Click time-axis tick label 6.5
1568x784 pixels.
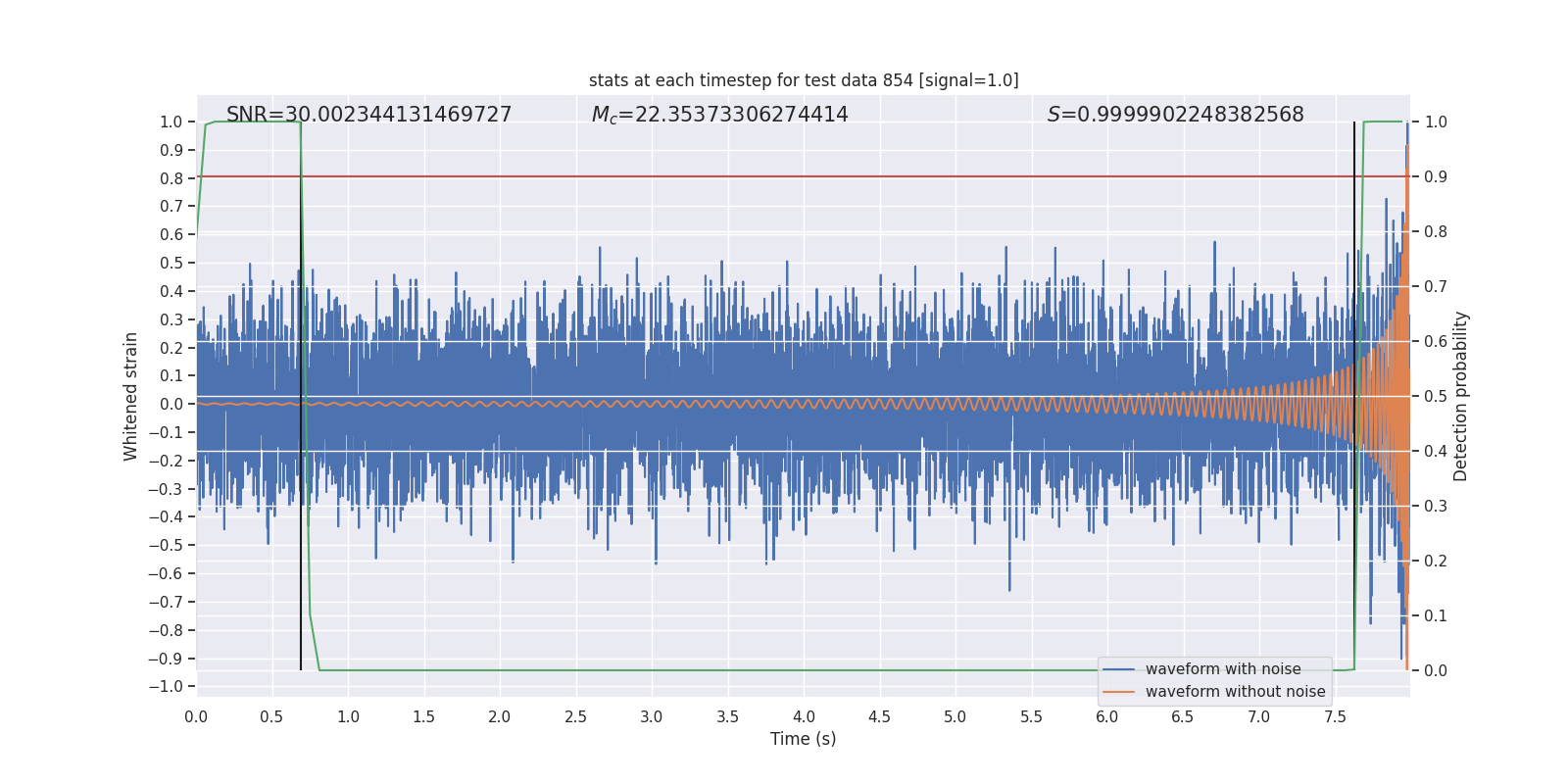tap(1183, 716)
